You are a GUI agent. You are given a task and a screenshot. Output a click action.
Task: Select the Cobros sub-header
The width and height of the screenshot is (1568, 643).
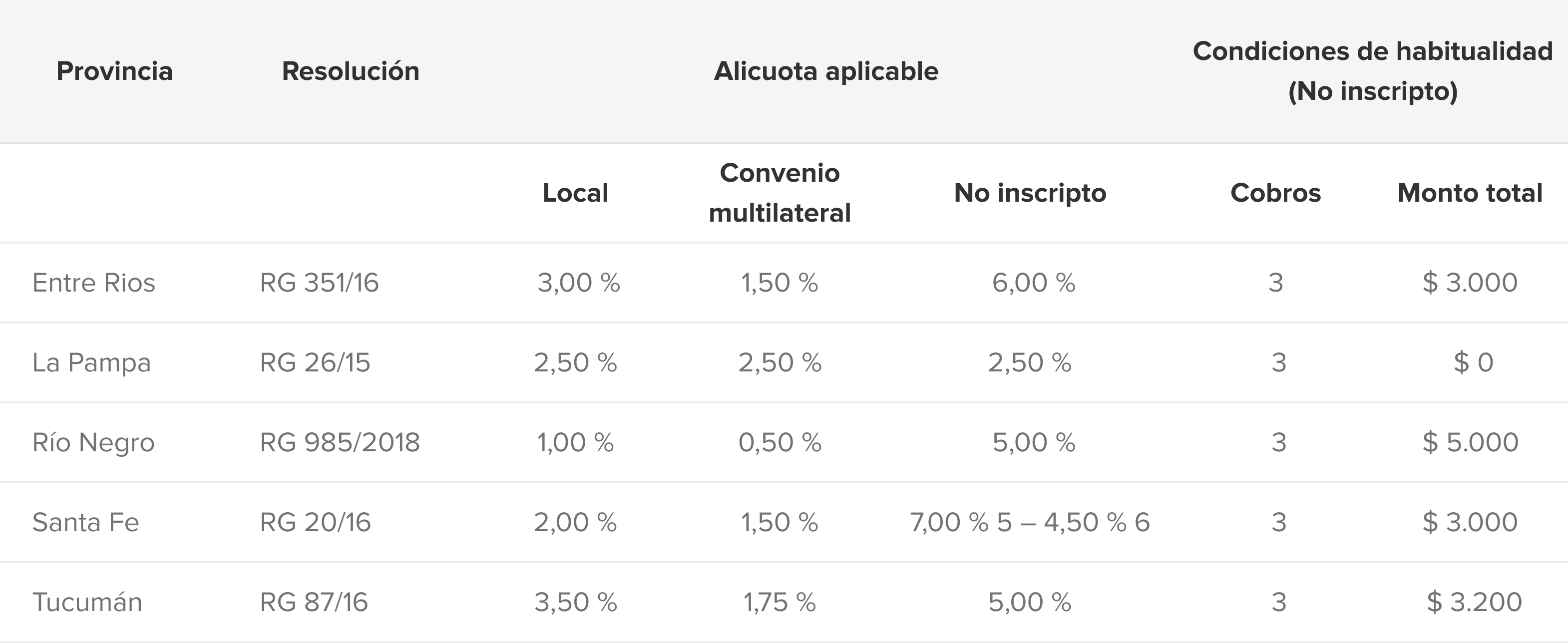(1276, 193)
